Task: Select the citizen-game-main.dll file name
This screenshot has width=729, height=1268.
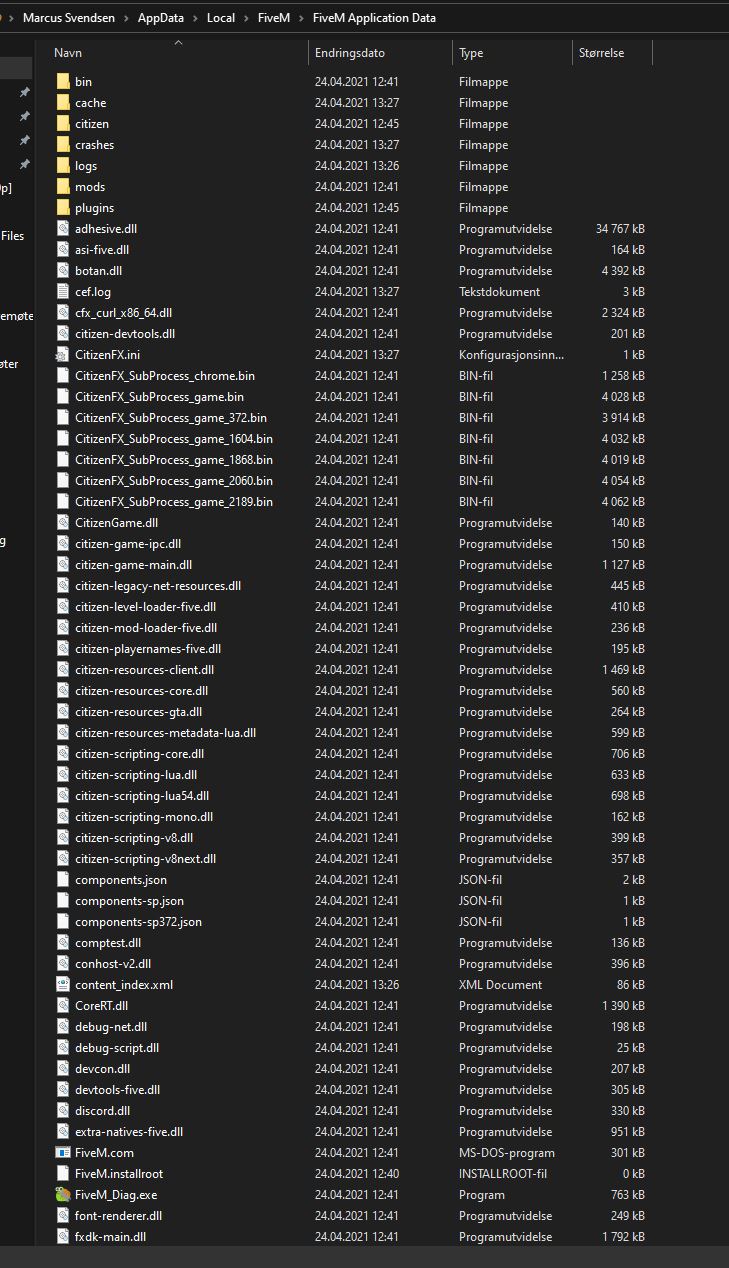Action: pyautogui.click(x=133, y=565)
